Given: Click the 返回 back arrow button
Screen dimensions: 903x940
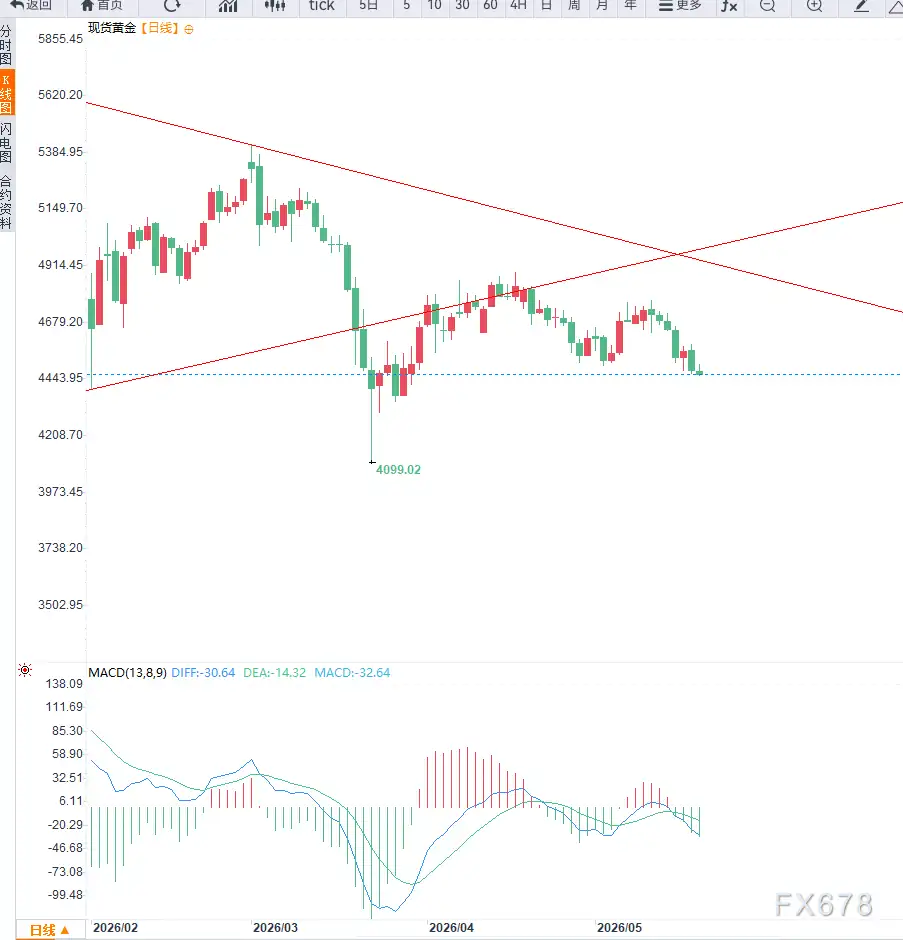Looking at the screenshot, I should [x=31, y=5].
